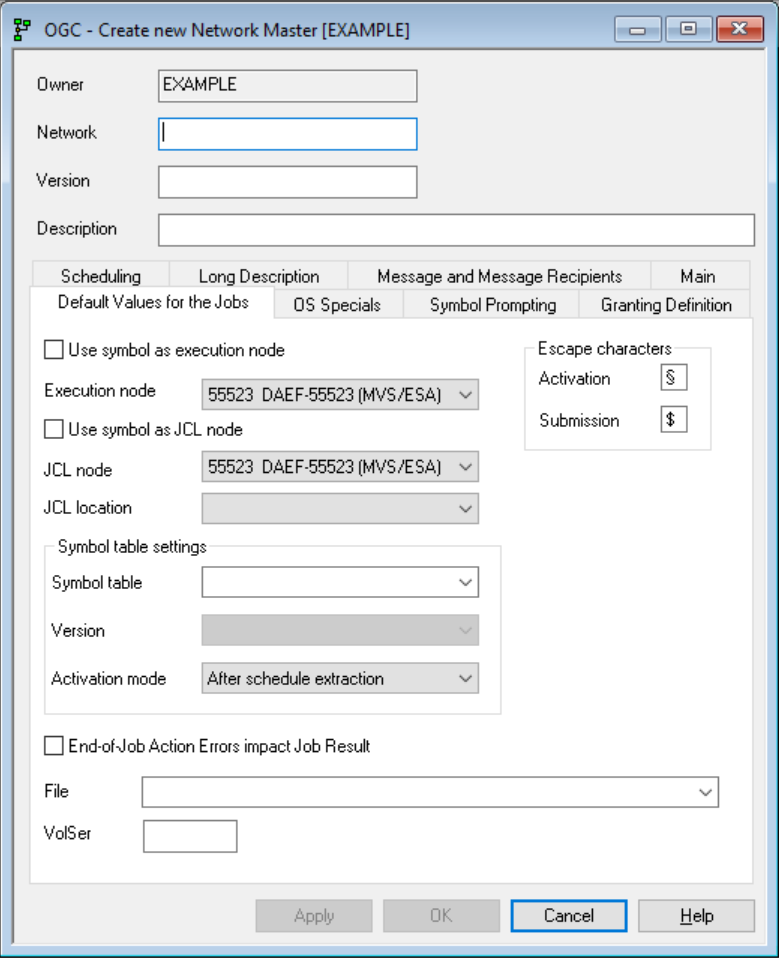
Task: Open the Long Description tab
Action: pyautogui.click(x=258, y=277)
